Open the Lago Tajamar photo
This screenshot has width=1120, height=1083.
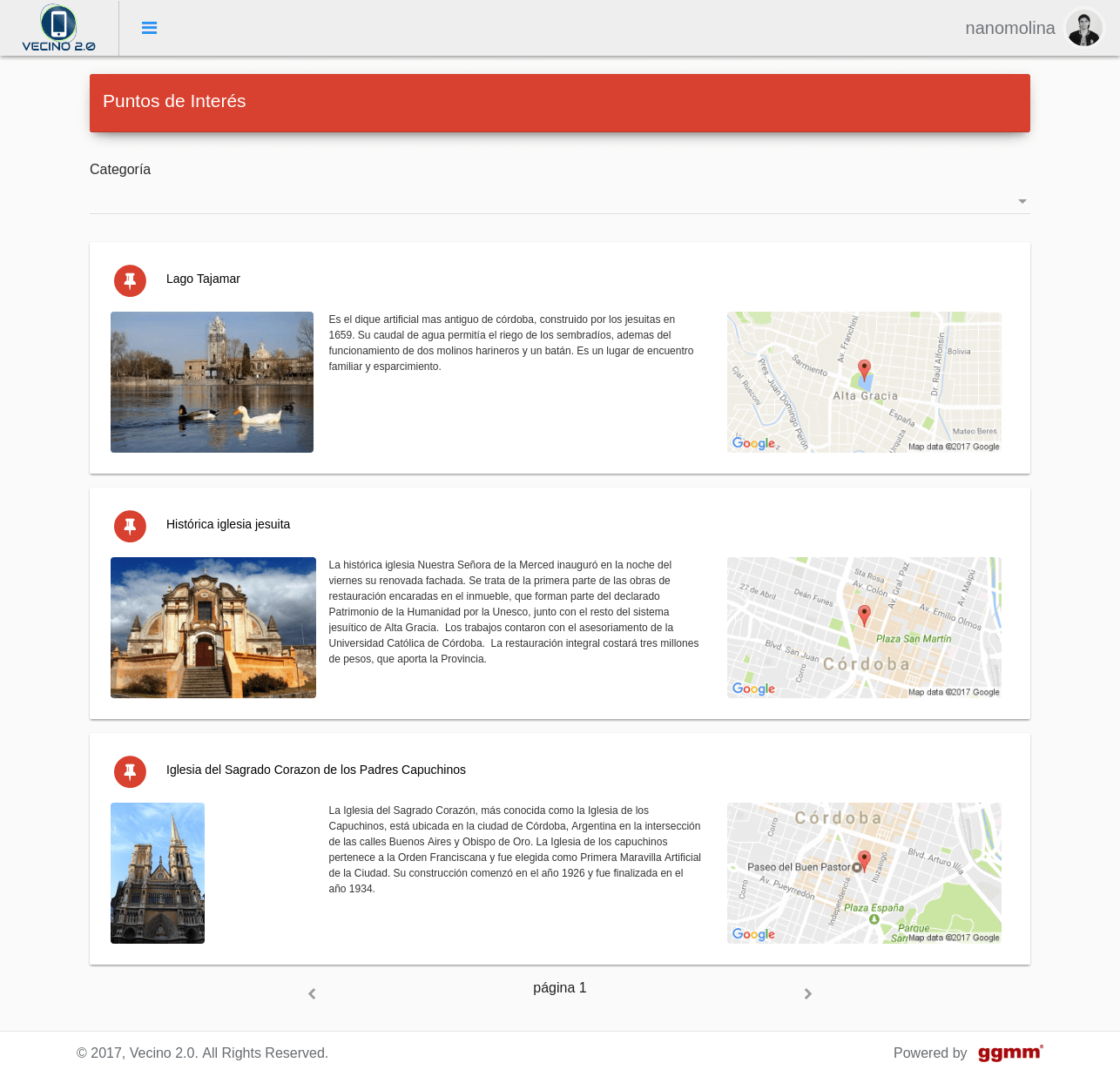pos(212,382)
